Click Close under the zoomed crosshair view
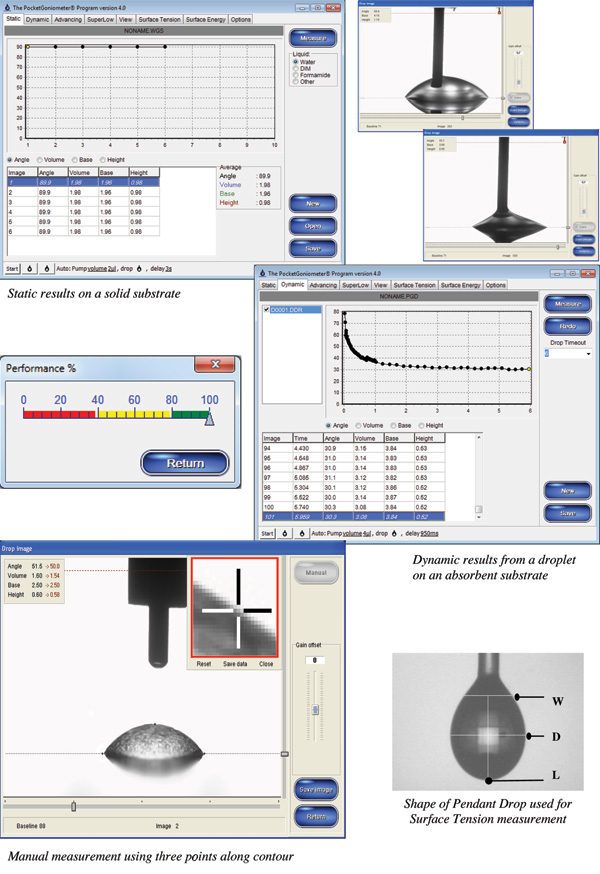 click(x=266, y=664)
